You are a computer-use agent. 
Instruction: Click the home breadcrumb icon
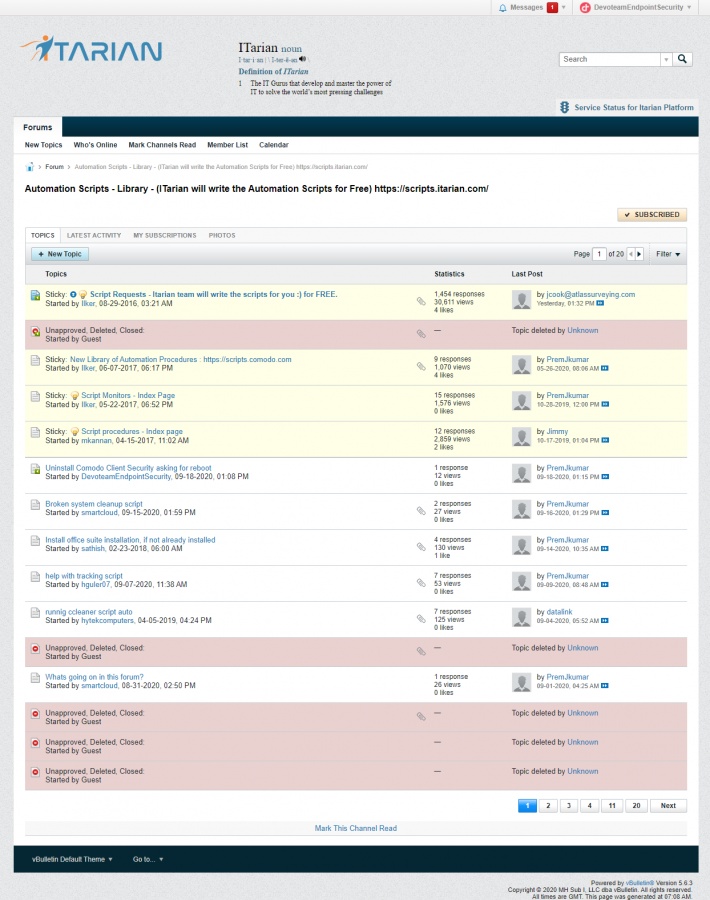[29, 167]
